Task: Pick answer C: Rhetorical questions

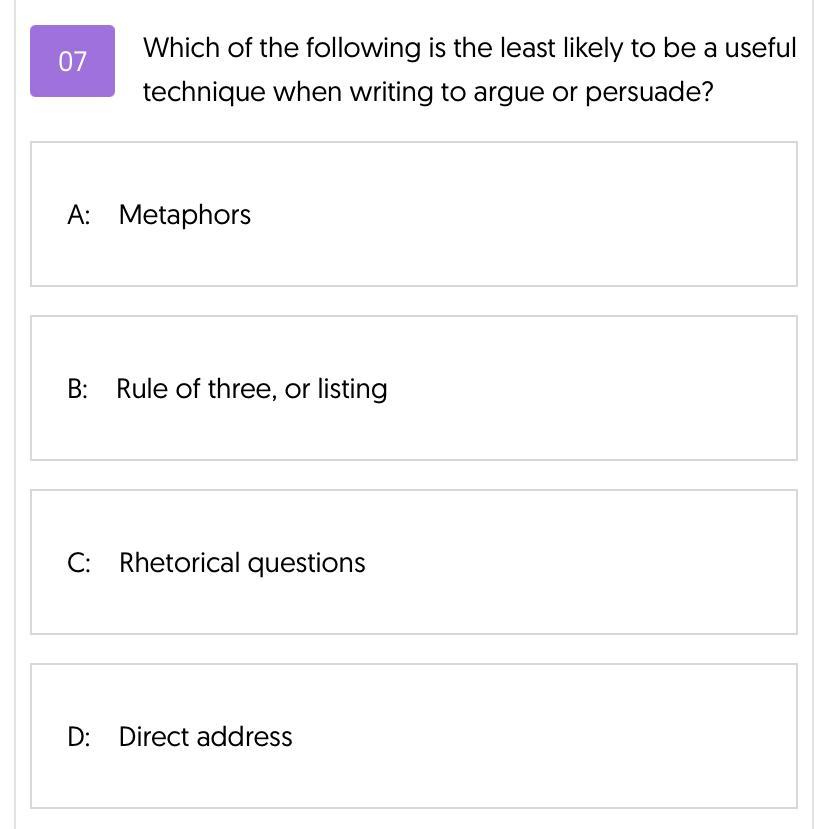Action: 413,562
